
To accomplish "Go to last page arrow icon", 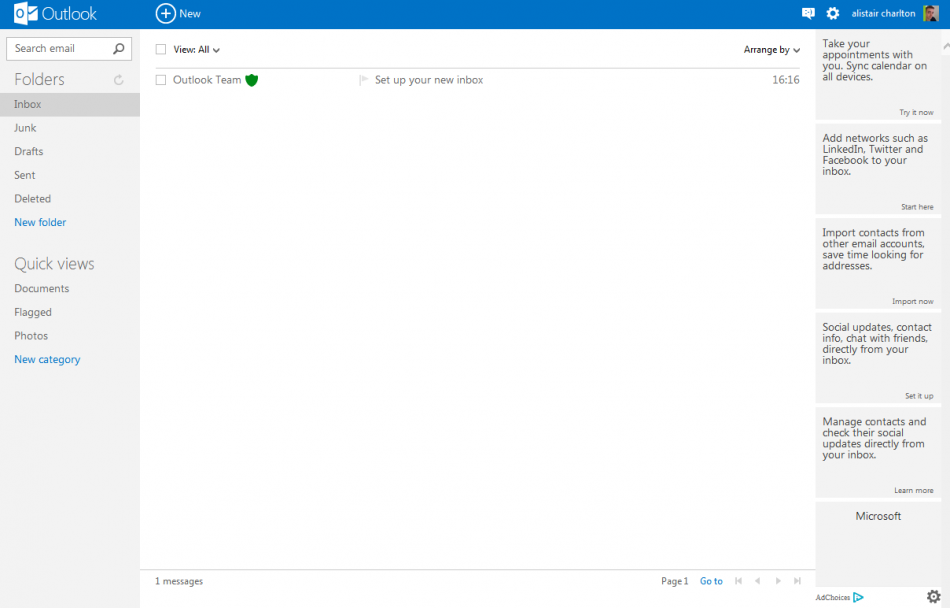I will click(x=797, y=581).
